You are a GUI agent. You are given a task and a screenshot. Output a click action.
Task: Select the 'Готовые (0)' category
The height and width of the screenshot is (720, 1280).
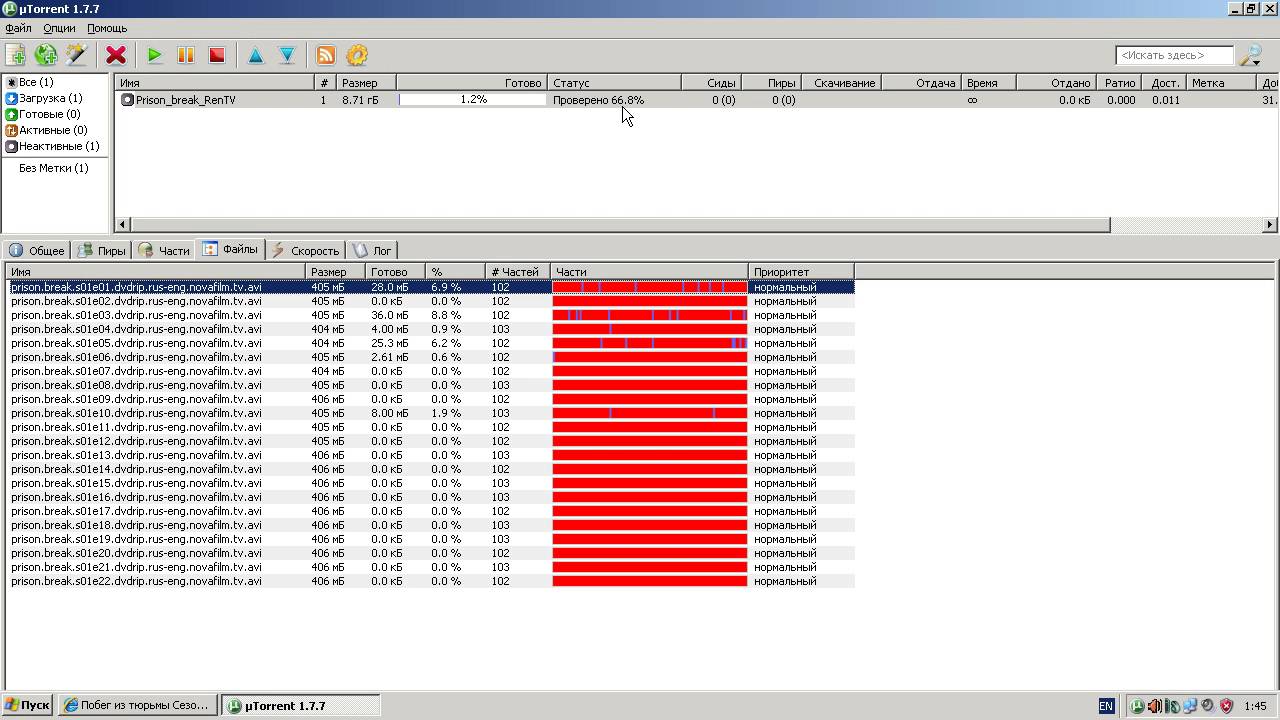pyautogui.click(x=43, y=114)
